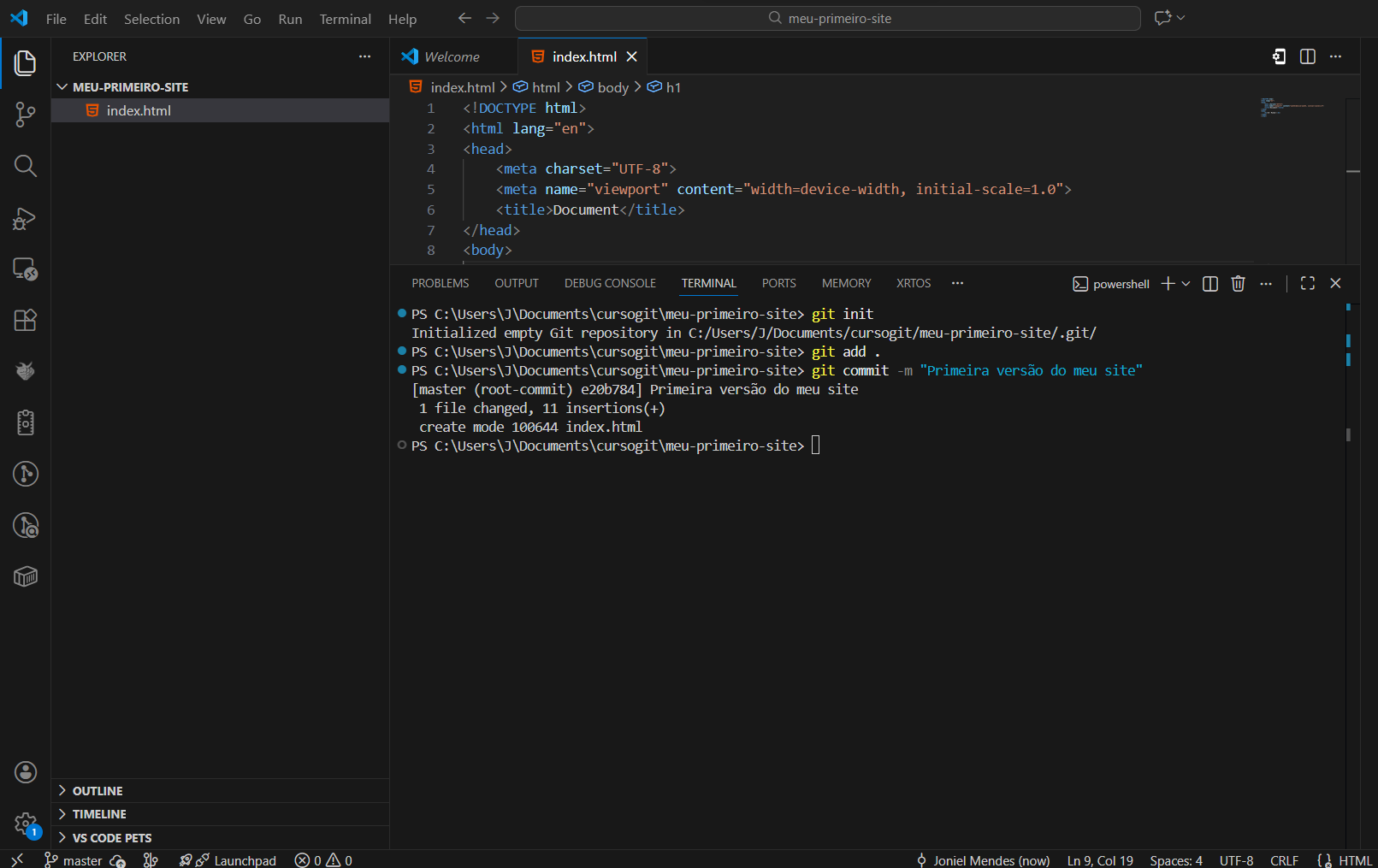Open the Search view in the Activity Bar
This screenshot has height=868, width=1378.
(25, 166)
